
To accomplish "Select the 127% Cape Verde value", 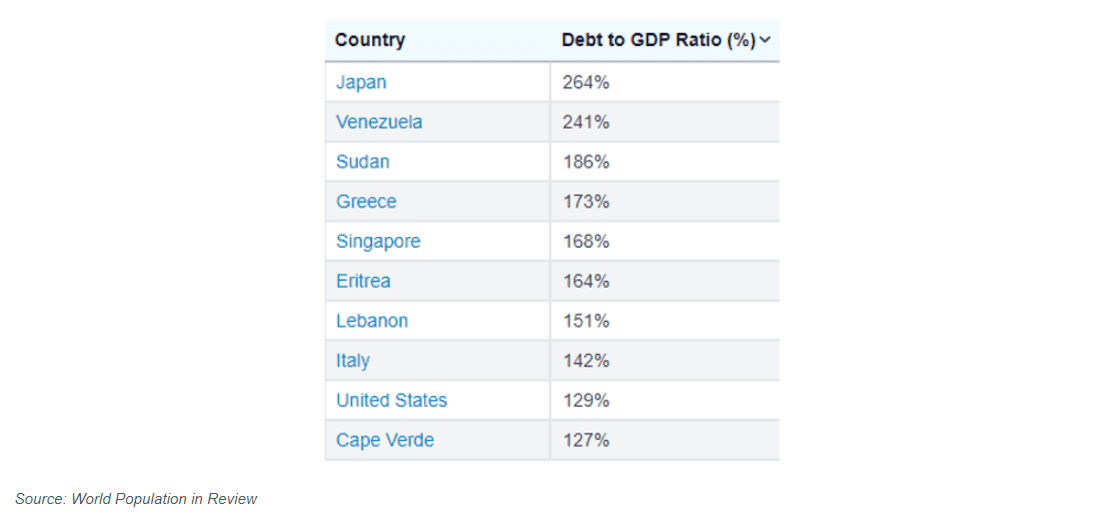I will click(x=586, y=440).
